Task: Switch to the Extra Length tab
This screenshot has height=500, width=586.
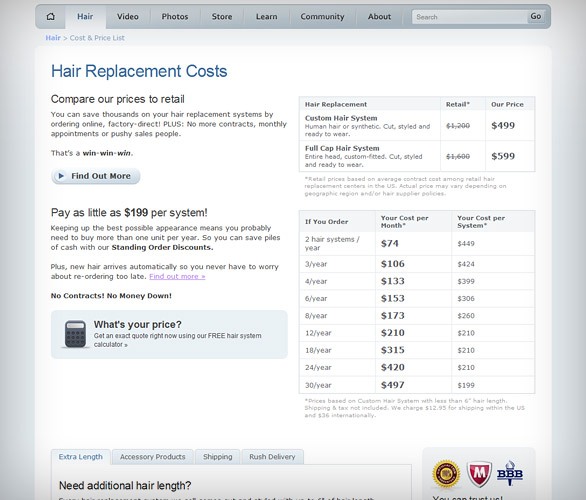Action: [81, 457]
